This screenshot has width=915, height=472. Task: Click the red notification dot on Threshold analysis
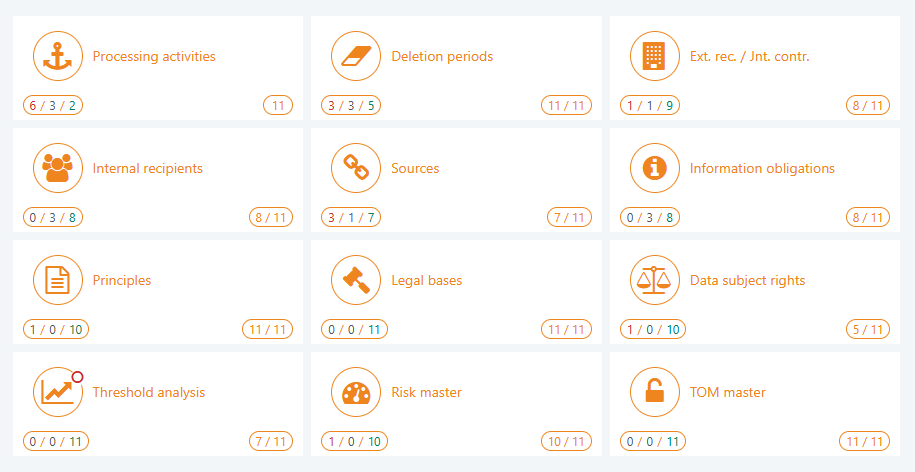[77, 377]
